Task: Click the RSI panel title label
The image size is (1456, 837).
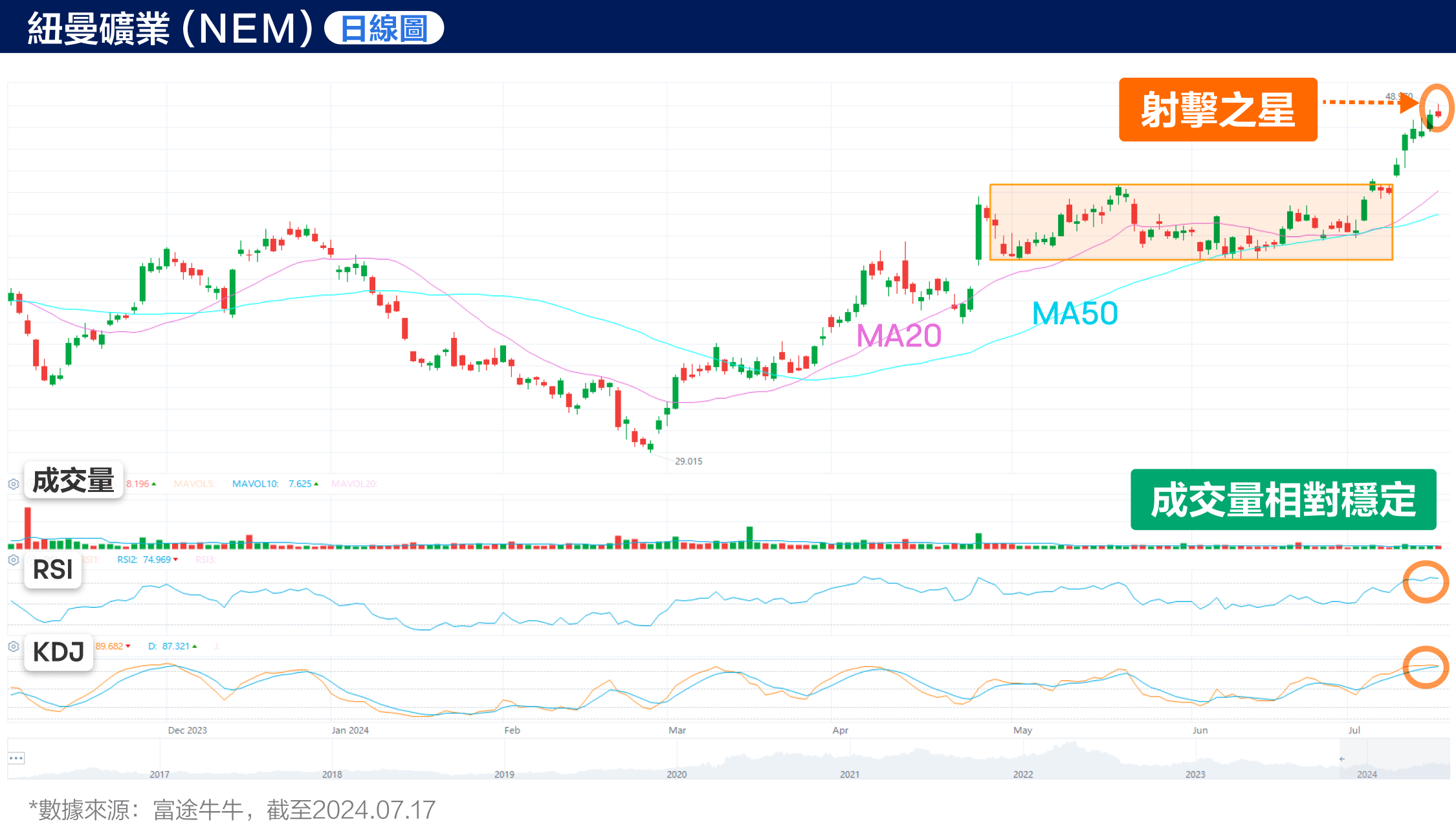Action: tap(53, 570)
